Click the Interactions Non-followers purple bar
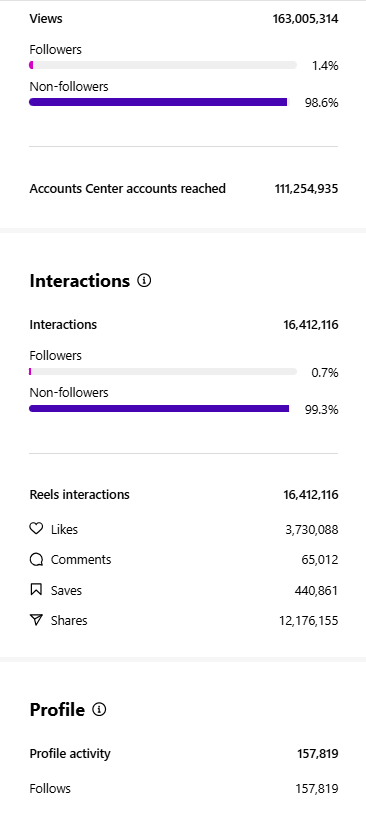The width and height of the screenshot is (366, 823). [x=159, y=408]
